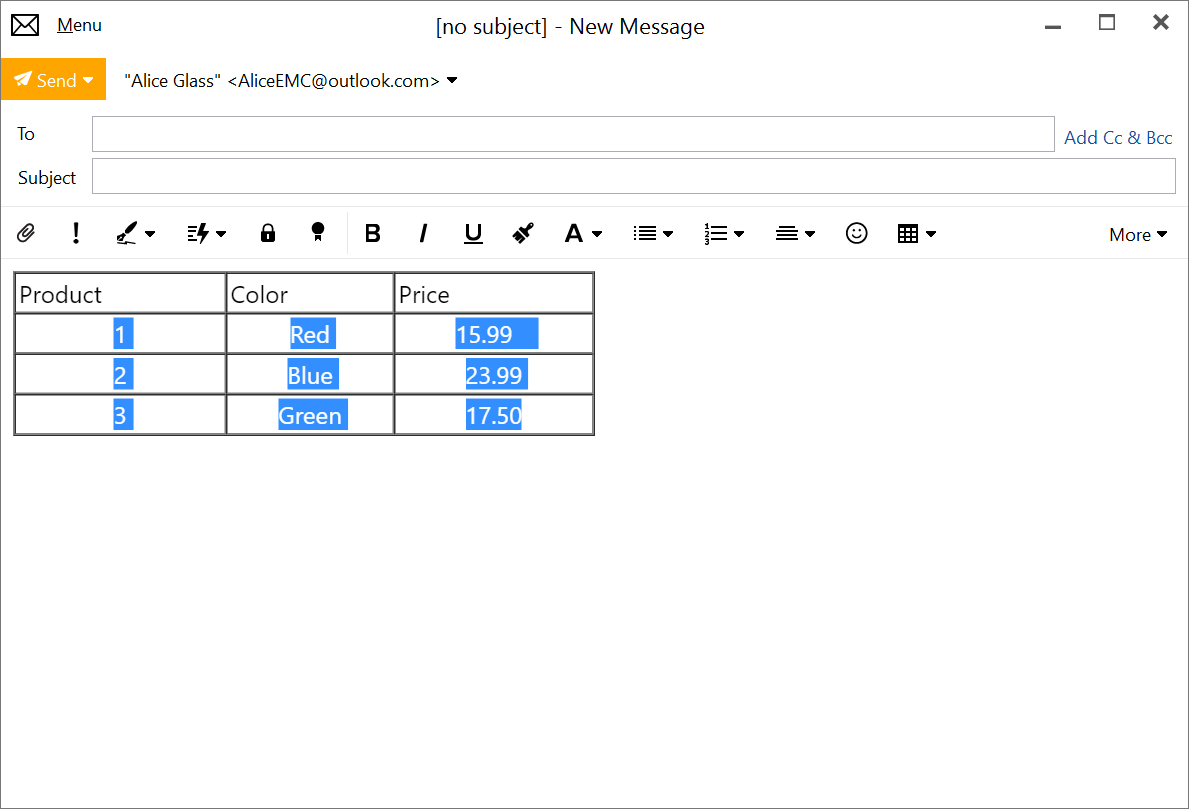Click the price cell 15.99

[x=494, y=334]
